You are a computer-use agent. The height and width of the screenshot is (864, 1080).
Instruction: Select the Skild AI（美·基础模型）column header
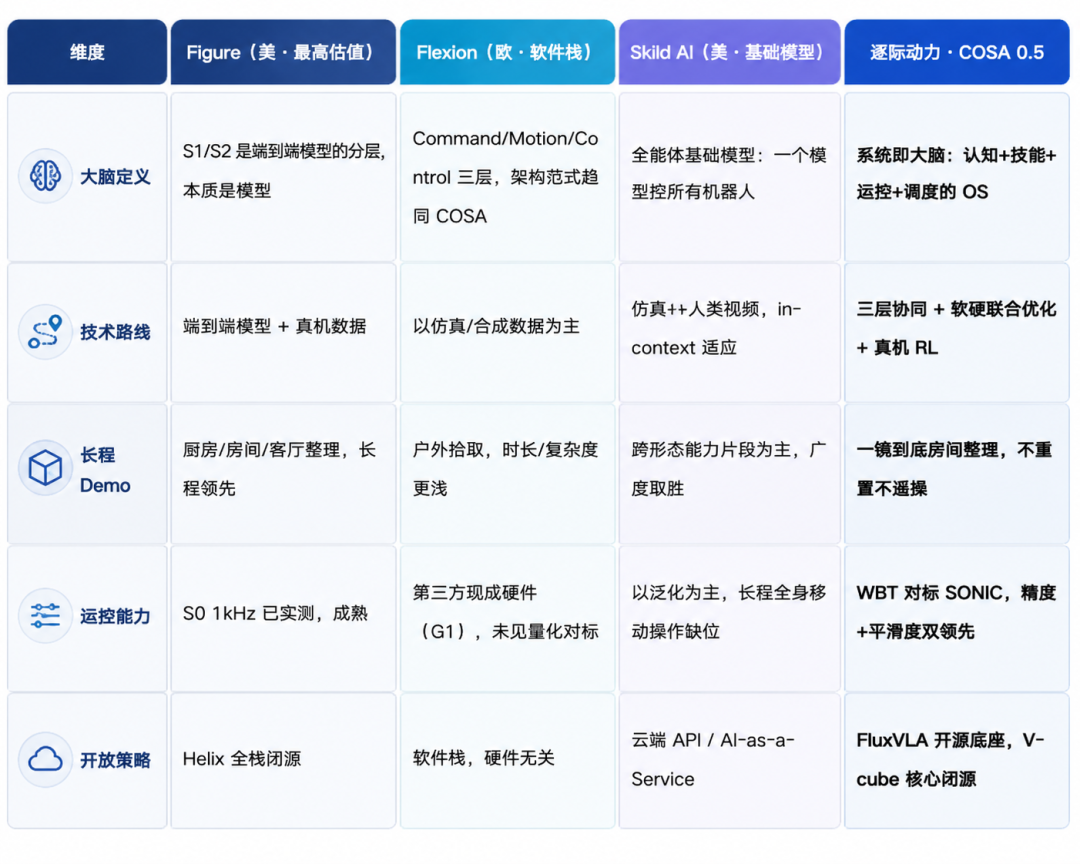729,52
